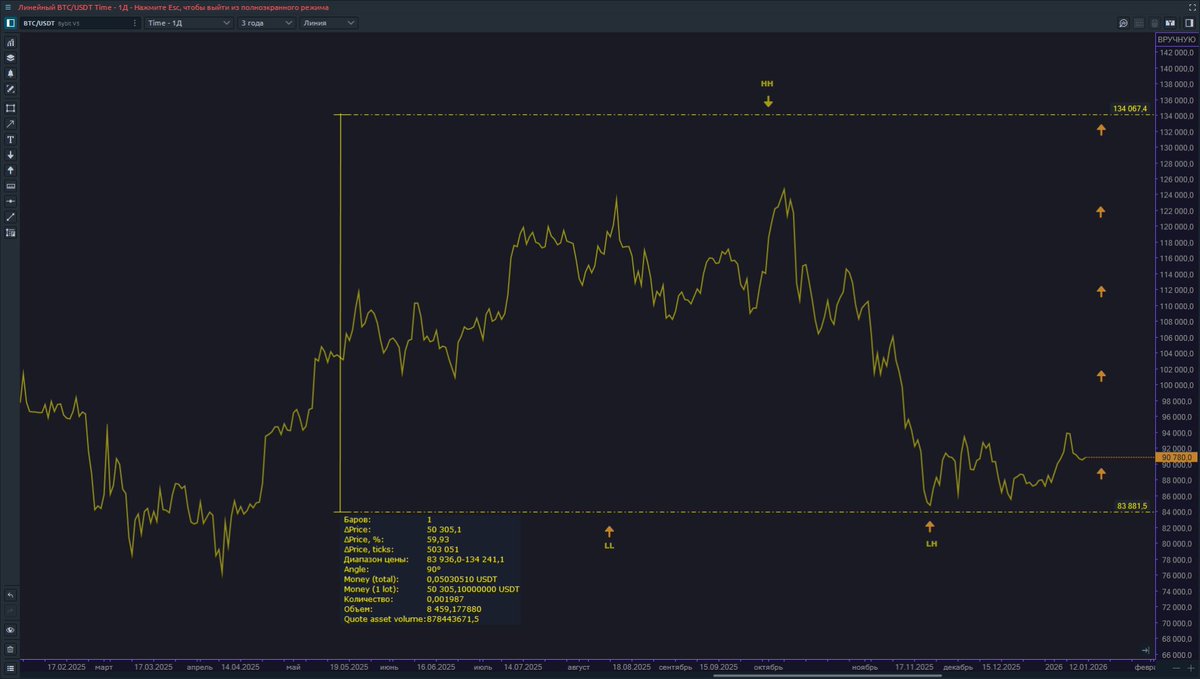
Task: Click the 12.01.2026 date on time axis
Action: tap(1087, 666)
